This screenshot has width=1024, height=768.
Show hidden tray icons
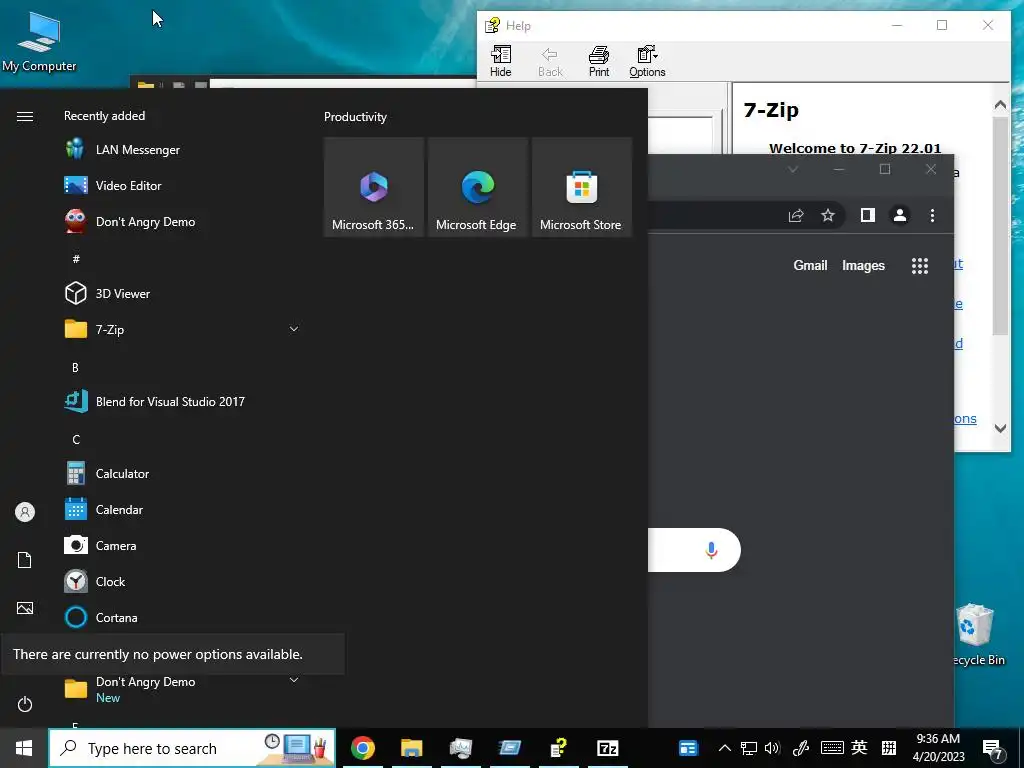(724, 748)
